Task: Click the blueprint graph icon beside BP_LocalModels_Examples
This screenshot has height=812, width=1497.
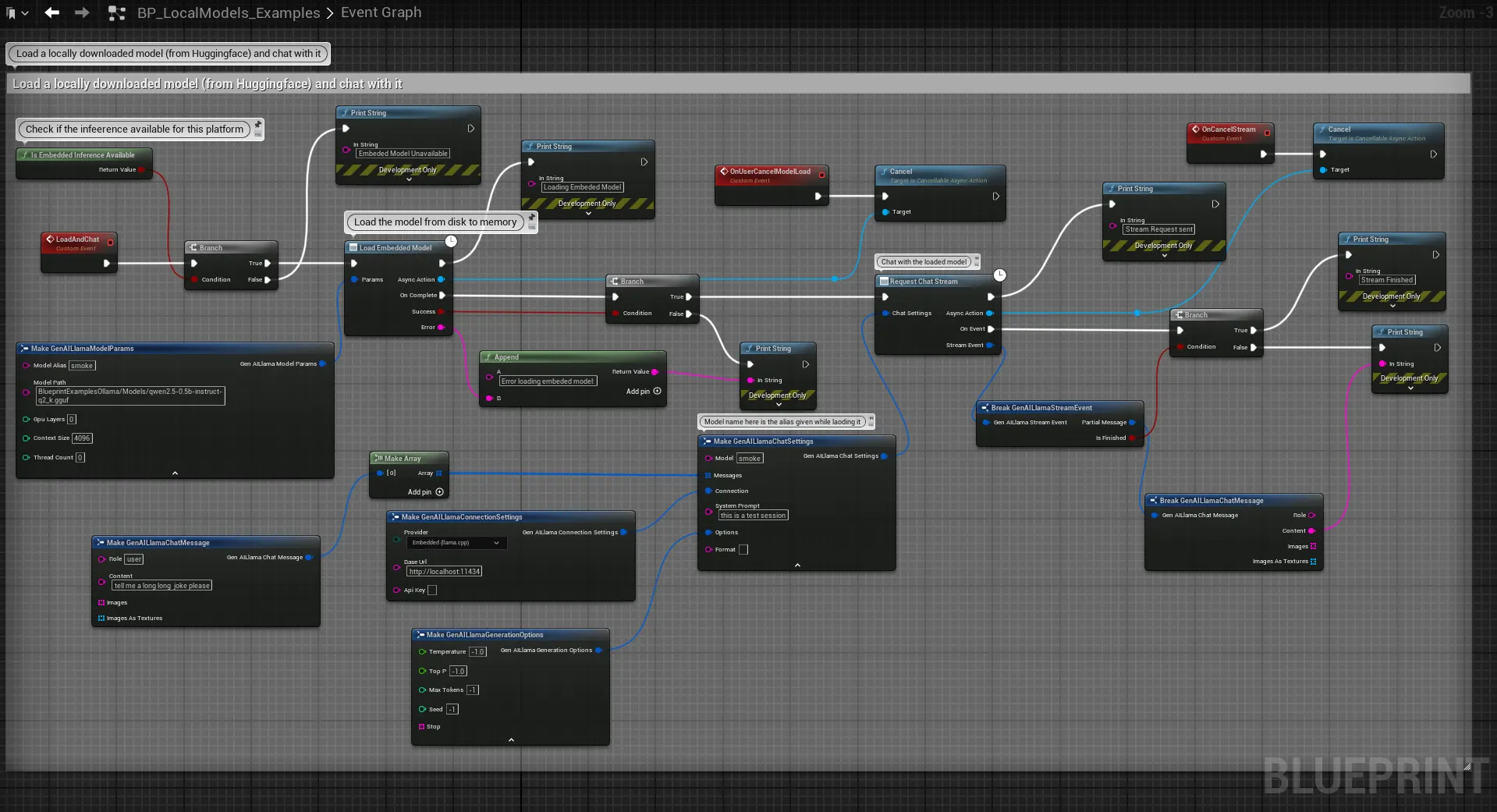Action: pyautogui.click(x=117, y=13)
